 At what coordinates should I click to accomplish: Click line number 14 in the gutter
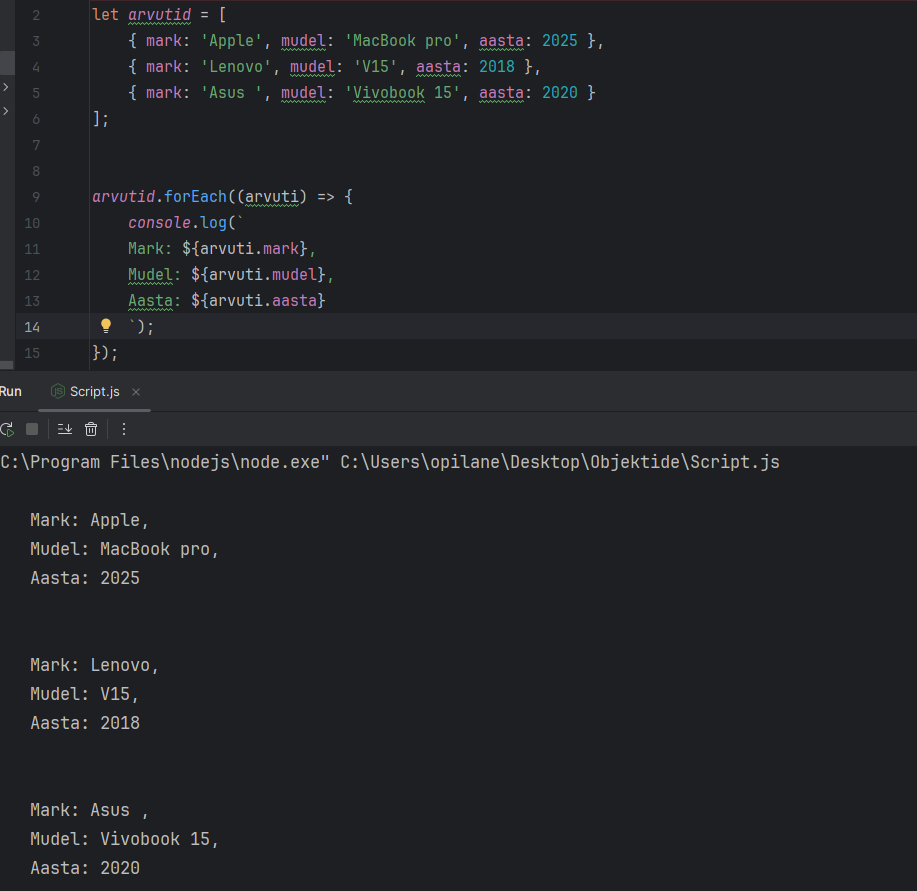point(32,327)
